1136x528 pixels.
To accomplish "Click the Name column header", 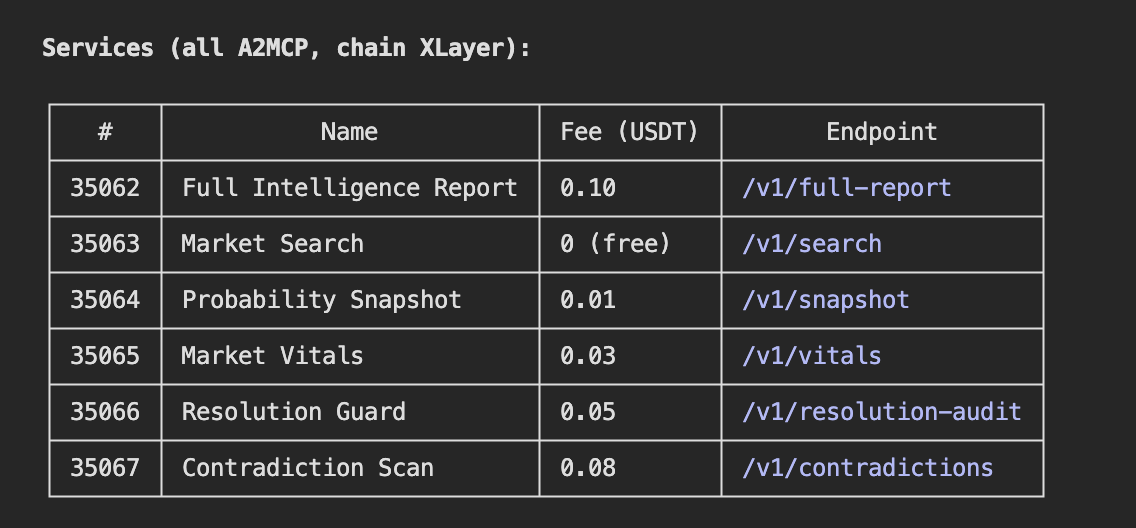I will [x=349, y=132].
